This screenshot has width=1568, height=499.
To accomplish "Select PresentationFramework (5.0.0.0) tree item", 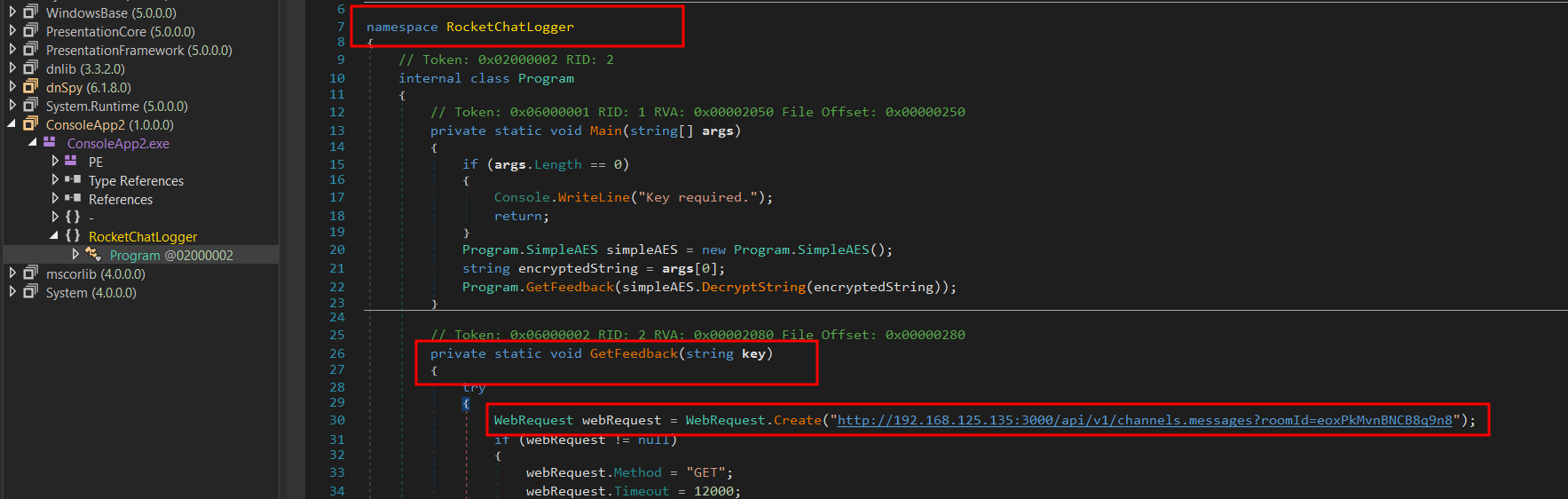I will (139, 51).
